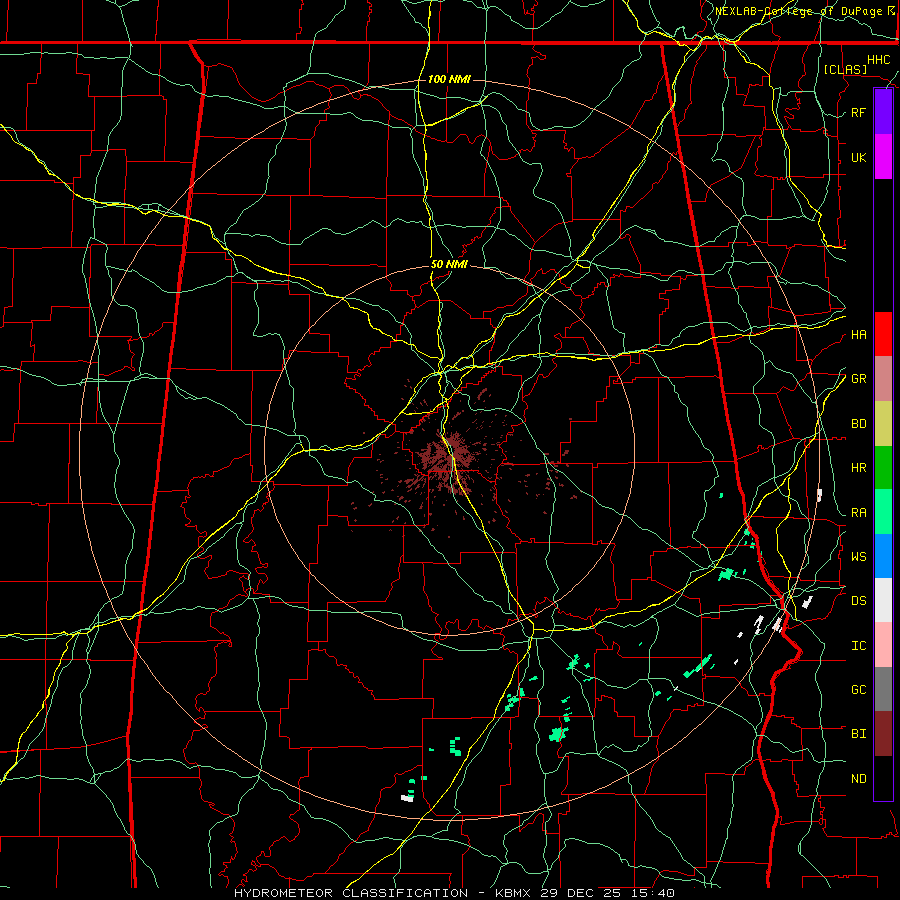The width and height of the screenshot is (900, 900).
Task: Select the light pink IC swatch
Action: tap(883, 645)
